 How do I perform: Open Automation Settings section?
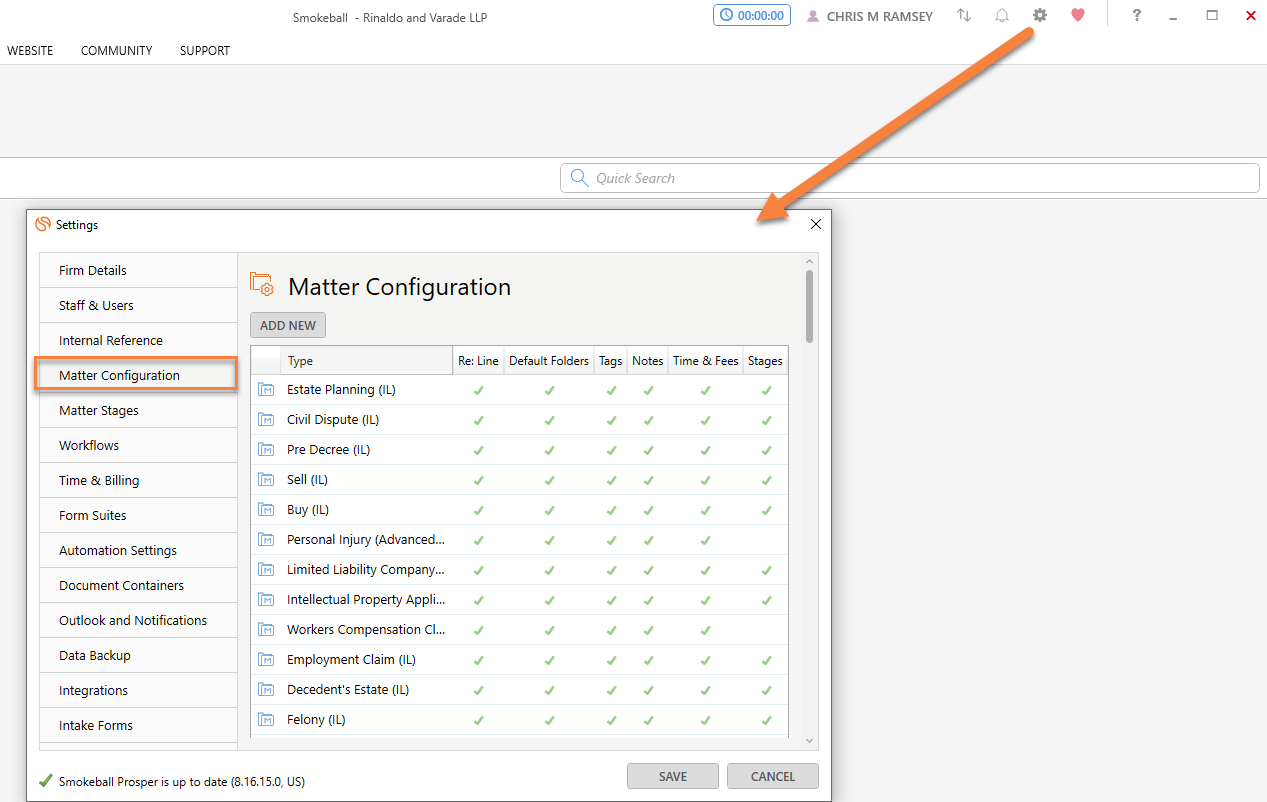pyautogui.click(x=138, y=551)
